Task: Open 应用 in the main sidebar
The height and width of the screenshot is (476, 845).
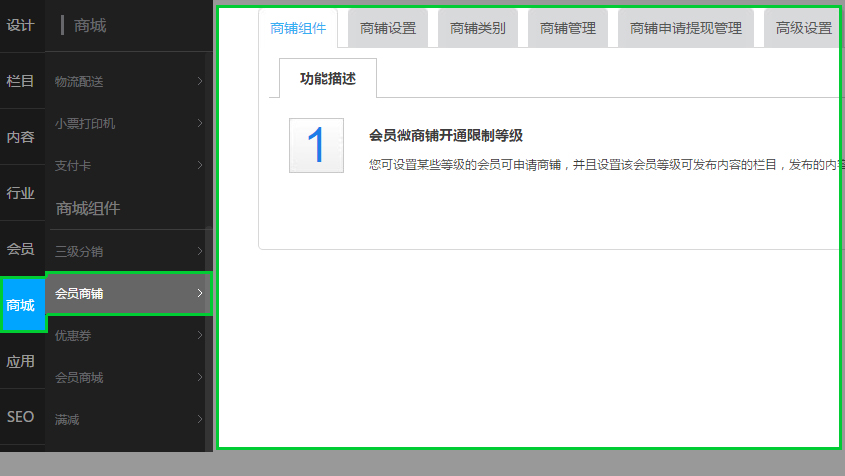Action: 21,361
